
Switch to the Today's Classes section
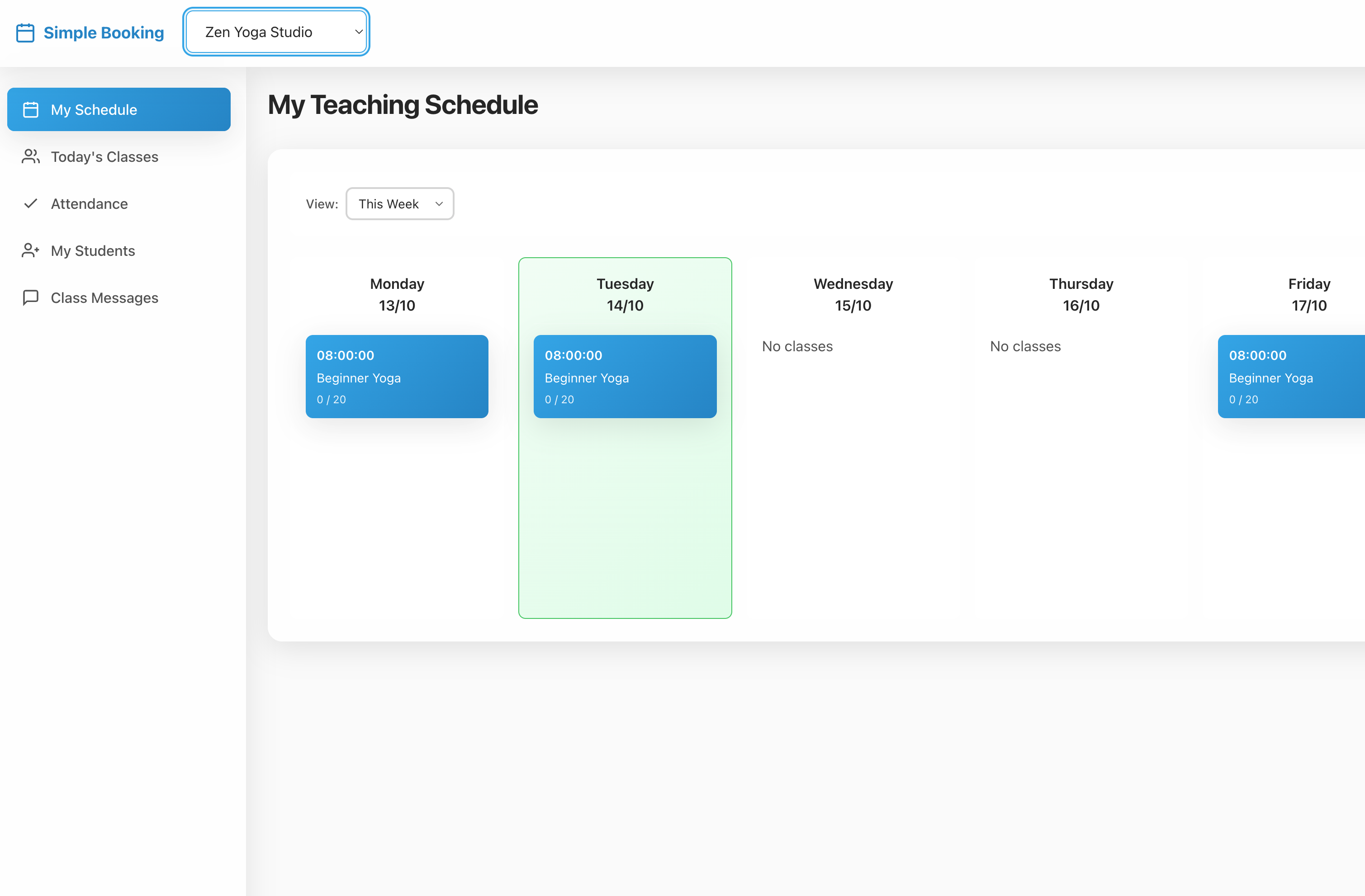[x=104, y=156]
